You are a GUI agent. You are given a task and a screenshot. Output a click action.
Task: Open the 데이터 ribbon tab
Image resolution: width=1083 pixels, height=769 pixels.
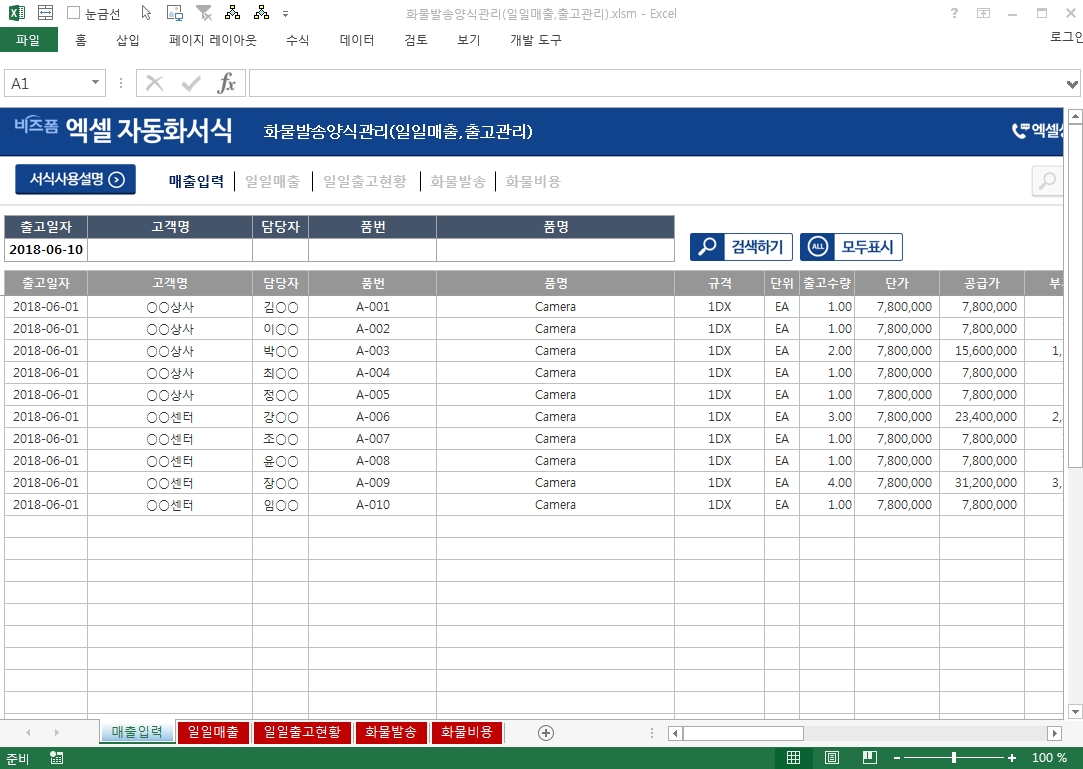(357, 40)
